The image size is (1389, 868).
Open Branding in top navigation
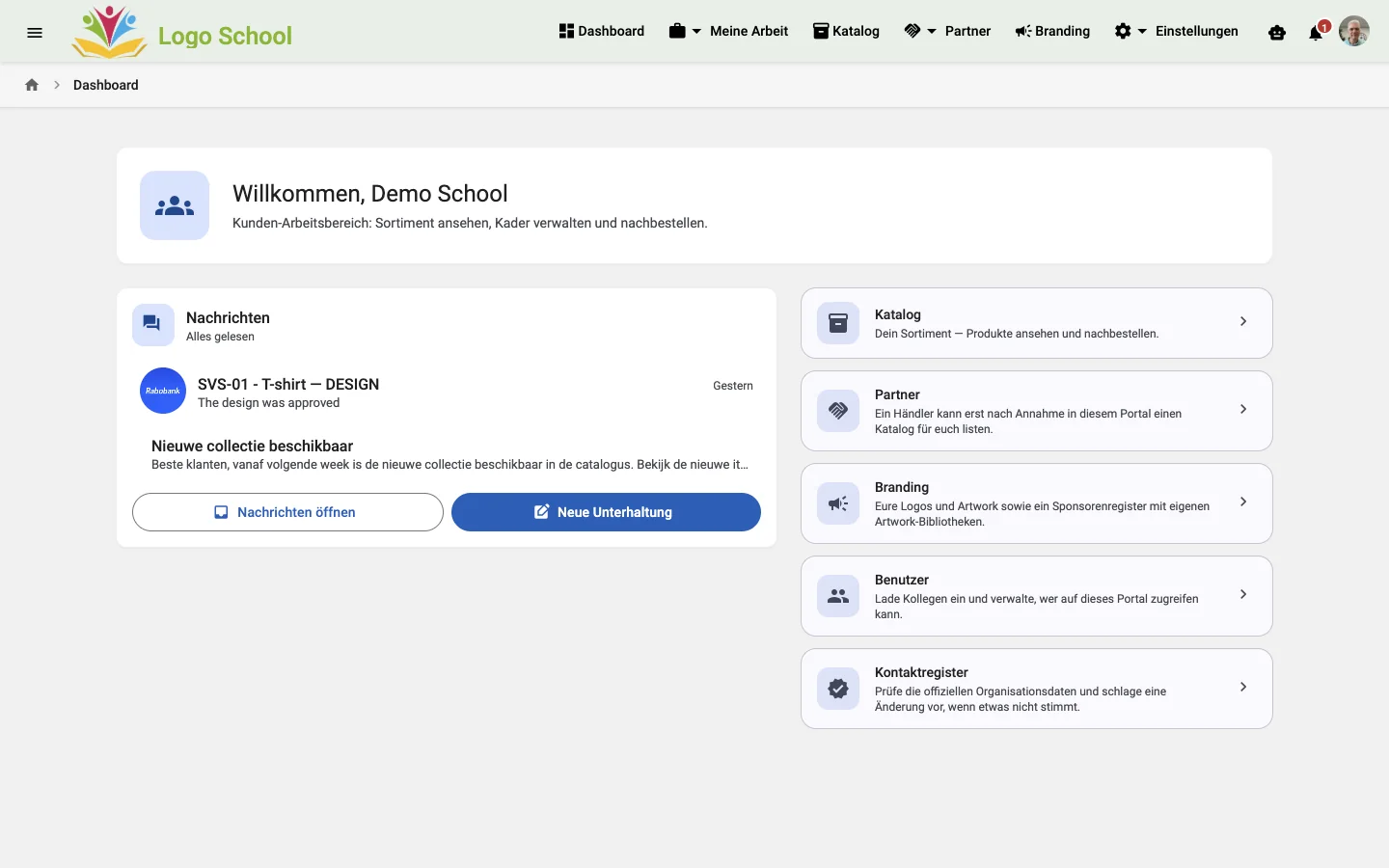pos(1052,31)
